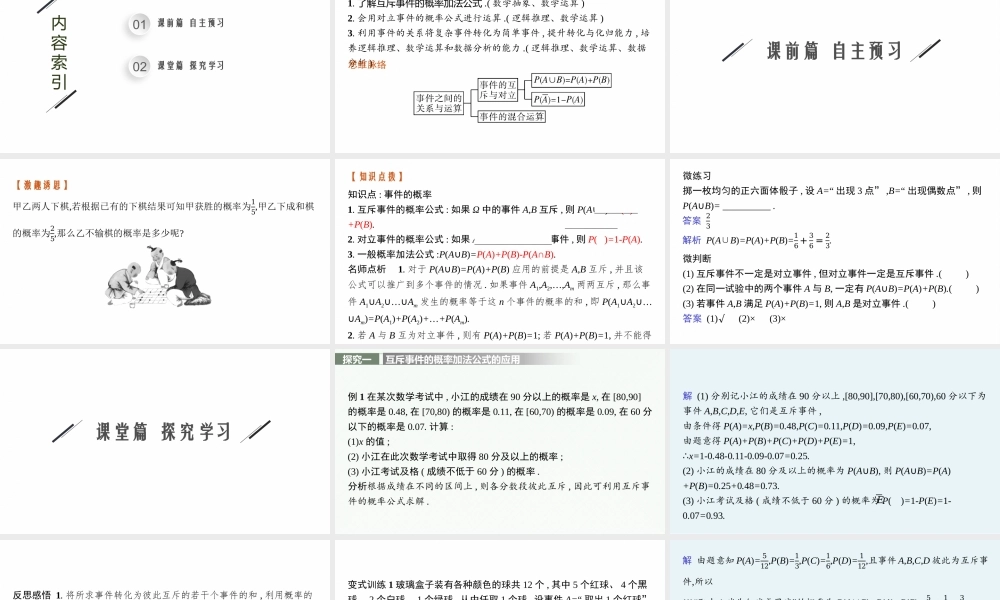Viewport: 1000px width, 600px height.
Task: Select the 01 numbered circle icon
Action: (x=137, y=24)
